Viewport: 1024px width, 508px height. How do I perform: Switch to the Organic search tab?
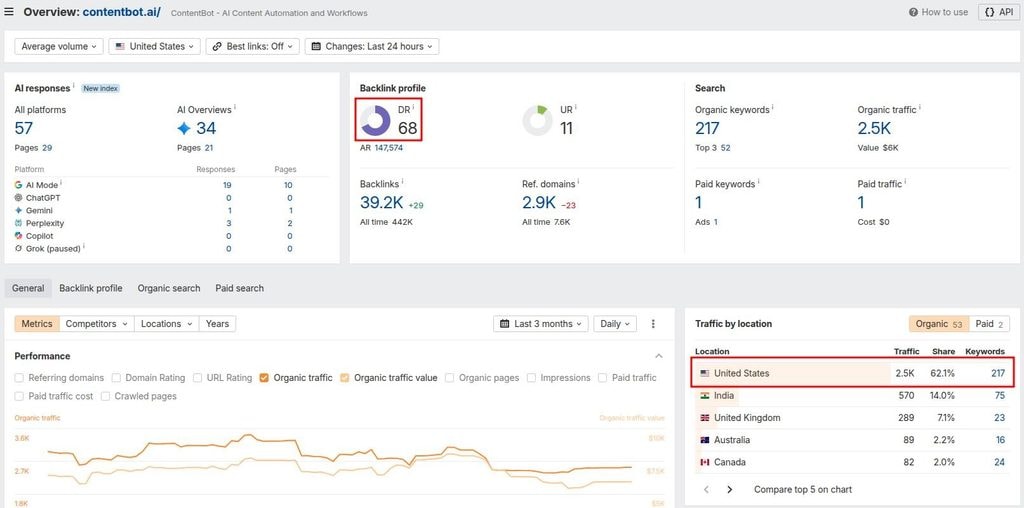[x=168, y=288]
